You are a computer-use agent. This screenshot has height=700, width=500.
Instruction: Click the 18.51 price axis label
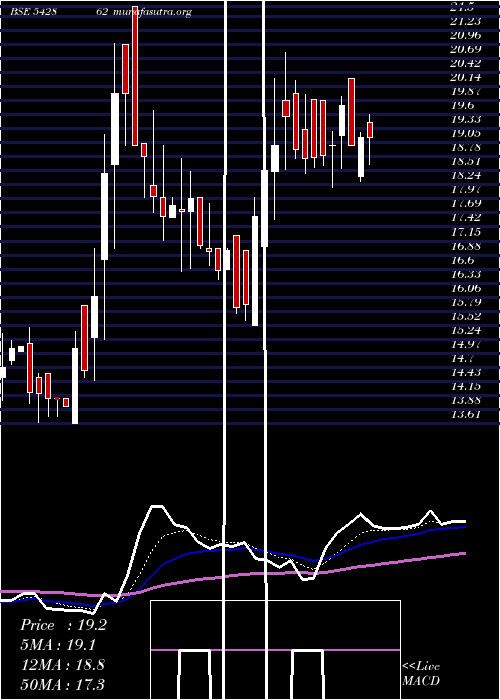point(466,161)
